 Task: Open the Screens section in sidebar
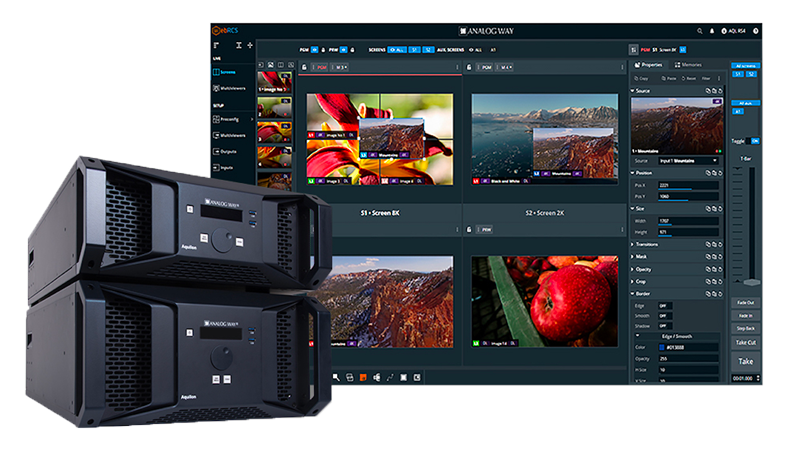pos(230,74)
